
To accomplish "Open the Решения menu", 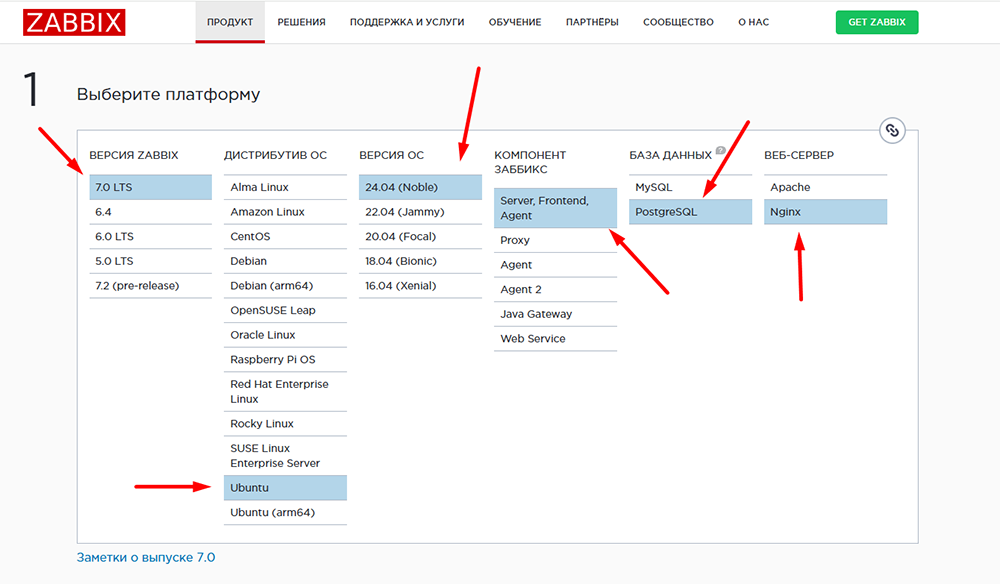I will click(302, 22).
